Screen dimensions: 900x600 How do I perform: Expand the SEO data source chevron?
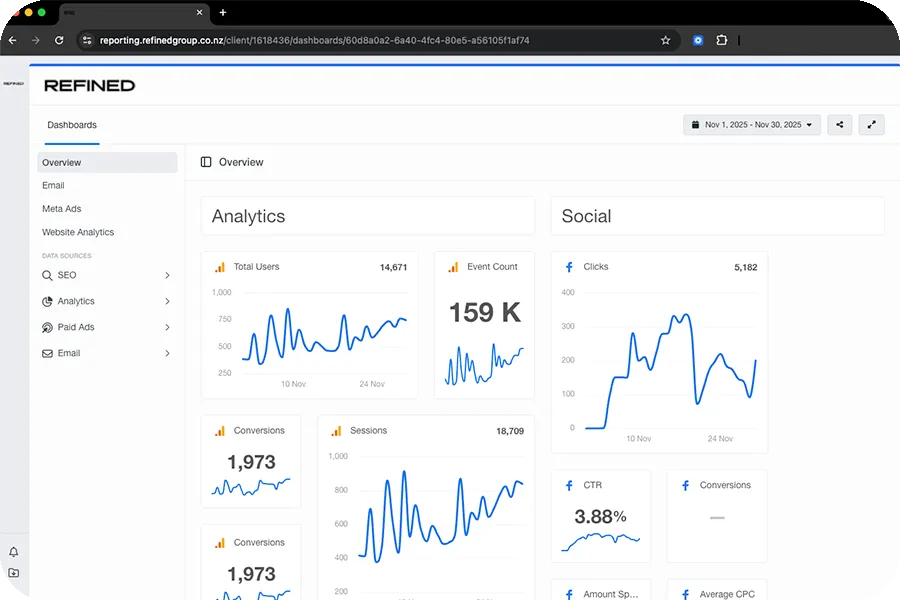167,275
